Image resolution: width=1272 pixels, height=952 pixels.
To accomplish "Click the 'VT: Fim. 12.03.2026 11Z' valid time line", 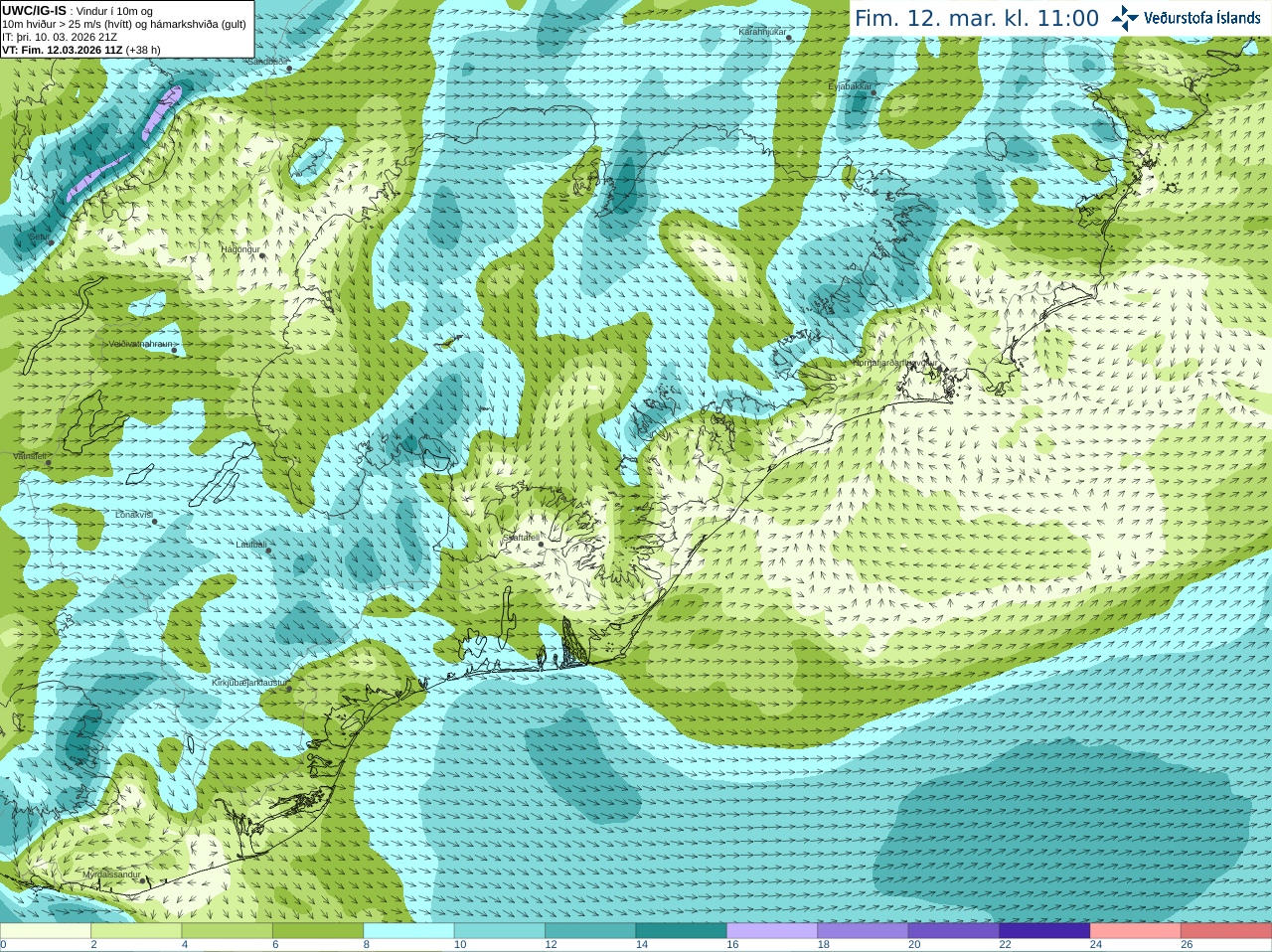I will (80, 50).
